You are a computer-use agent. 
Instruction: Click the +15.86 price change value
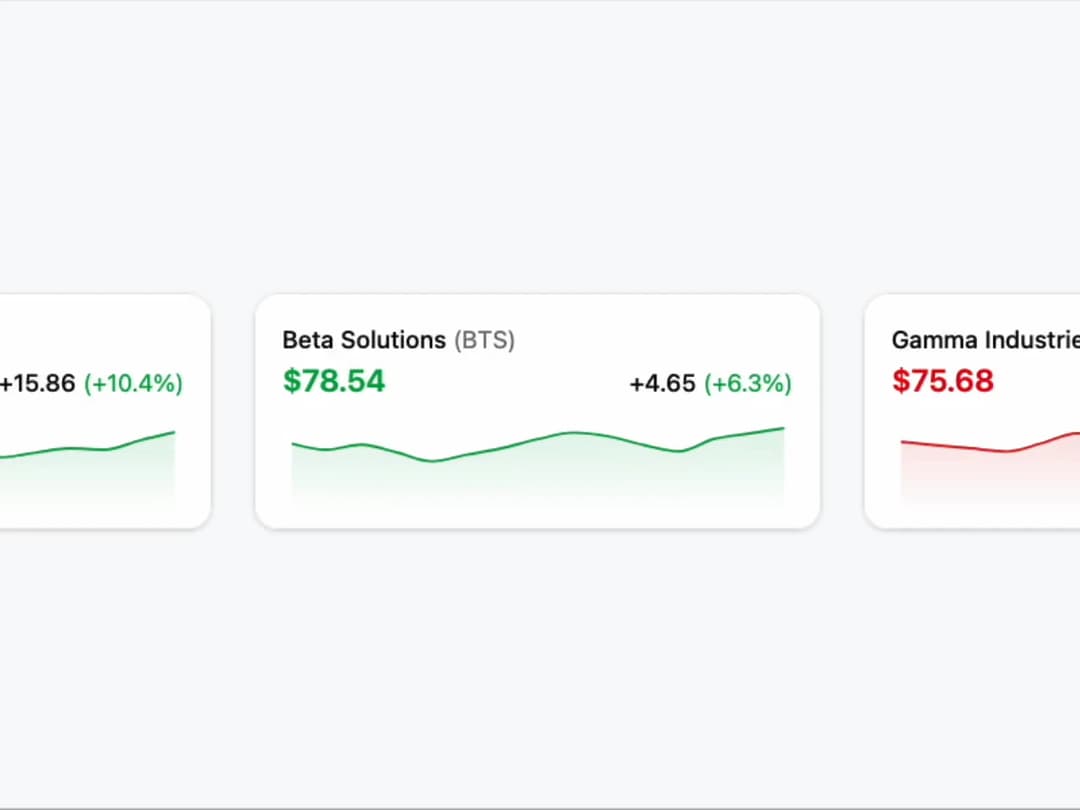pos(37,383)
